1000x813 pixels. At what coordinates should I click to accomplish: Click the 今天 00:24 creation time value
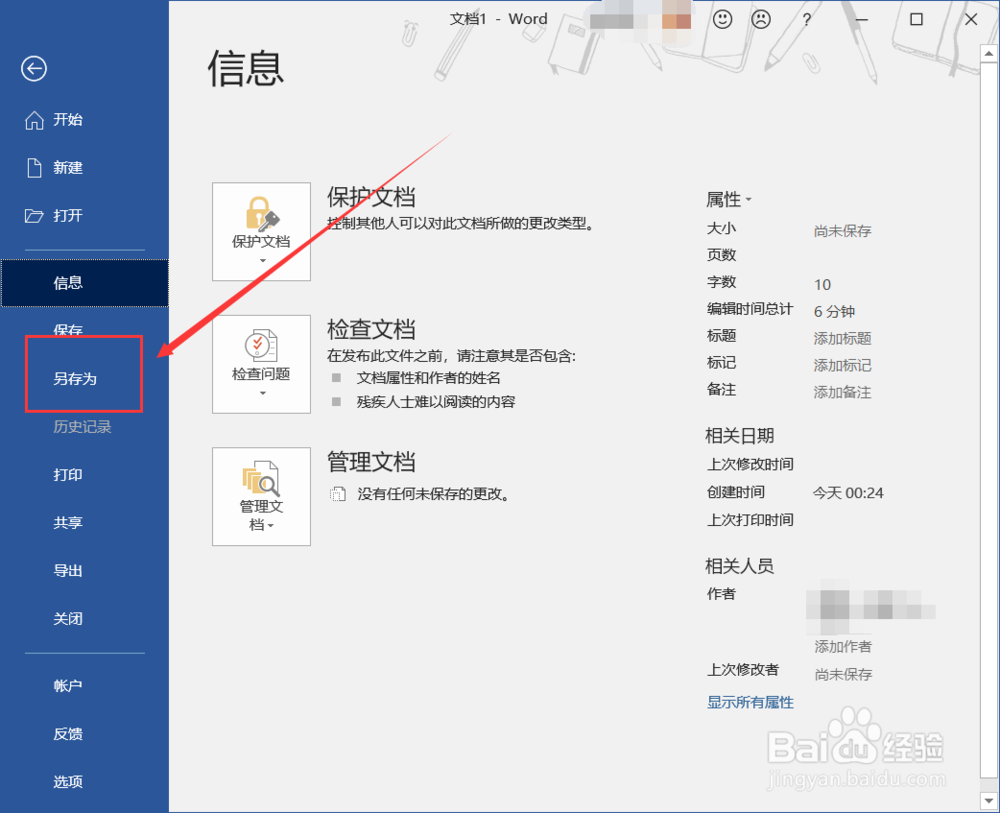click(x=848, y=493)
